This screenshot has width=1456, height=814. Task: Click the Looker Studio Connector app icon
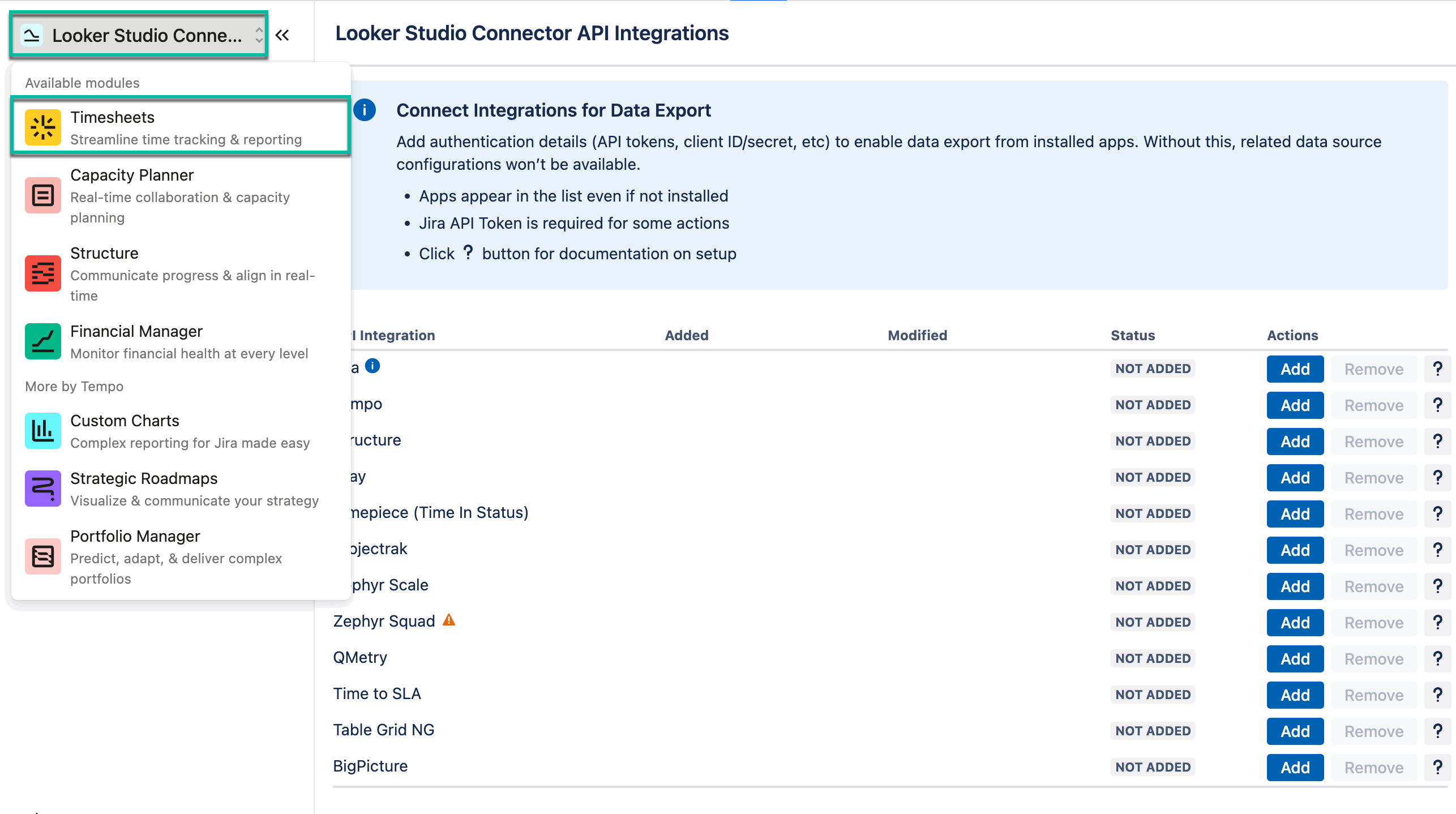pyautogui.click(x=32, y=35)
